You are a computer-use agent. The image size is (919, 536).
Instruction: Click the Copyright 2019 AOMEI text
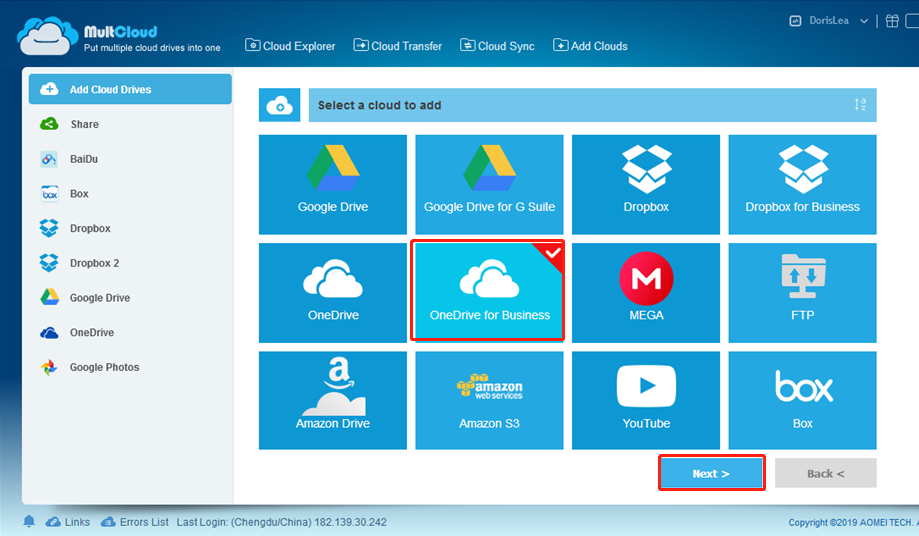pyautogui.click(x=853, y=523)
